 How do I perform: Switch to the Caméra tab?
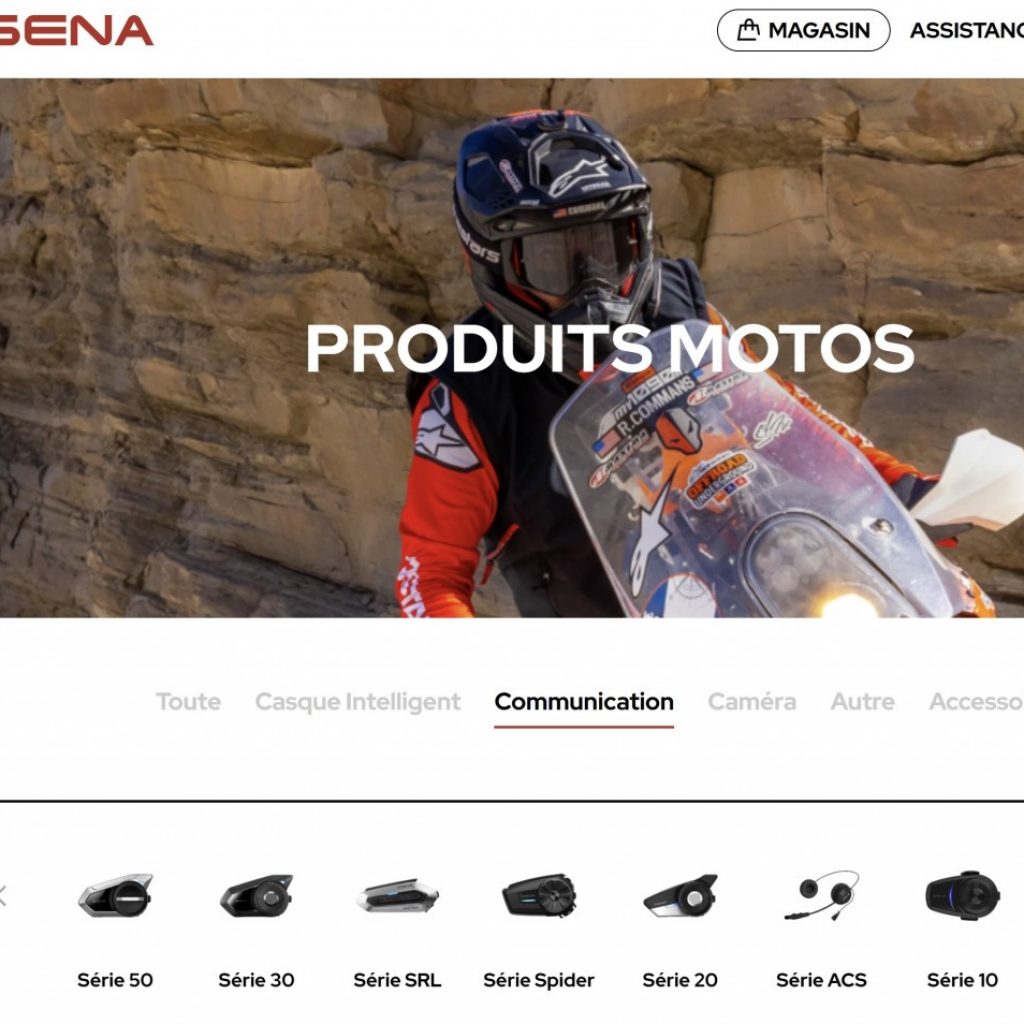752,701
